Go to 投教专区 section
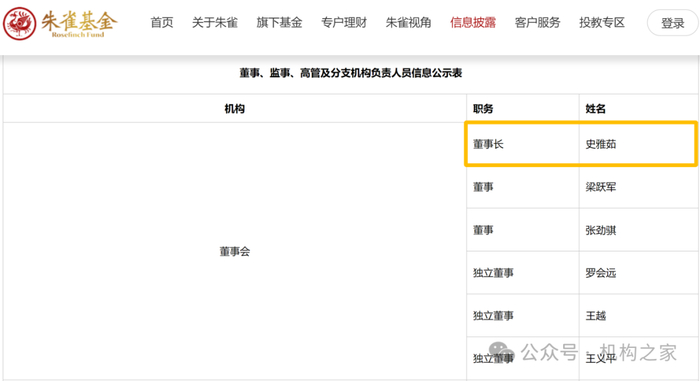Screen dimensions: 700x381 602,22
